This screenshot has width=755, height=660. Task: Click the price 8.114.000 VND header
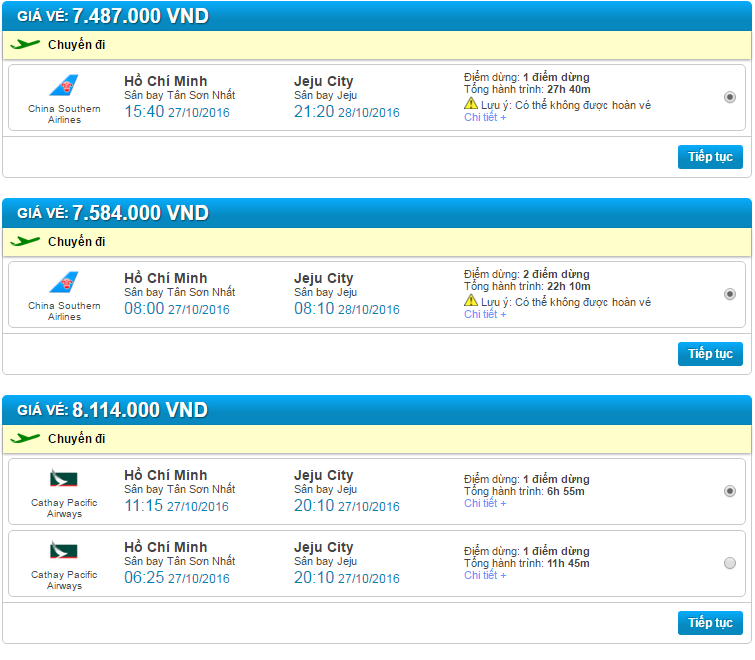(x=140, y=410)
